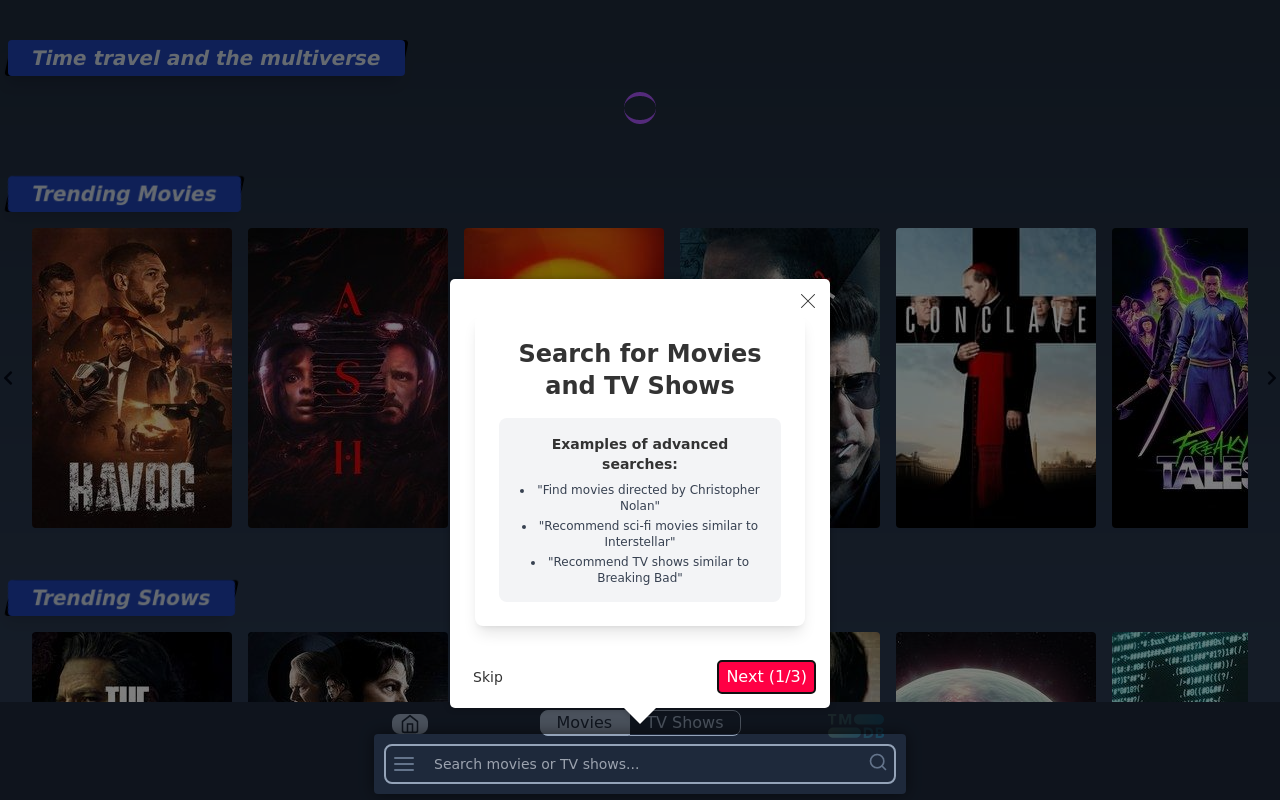Focus the search movies or TV shows field
This screenshot has width=1280, height=800.
coord(640,764)
